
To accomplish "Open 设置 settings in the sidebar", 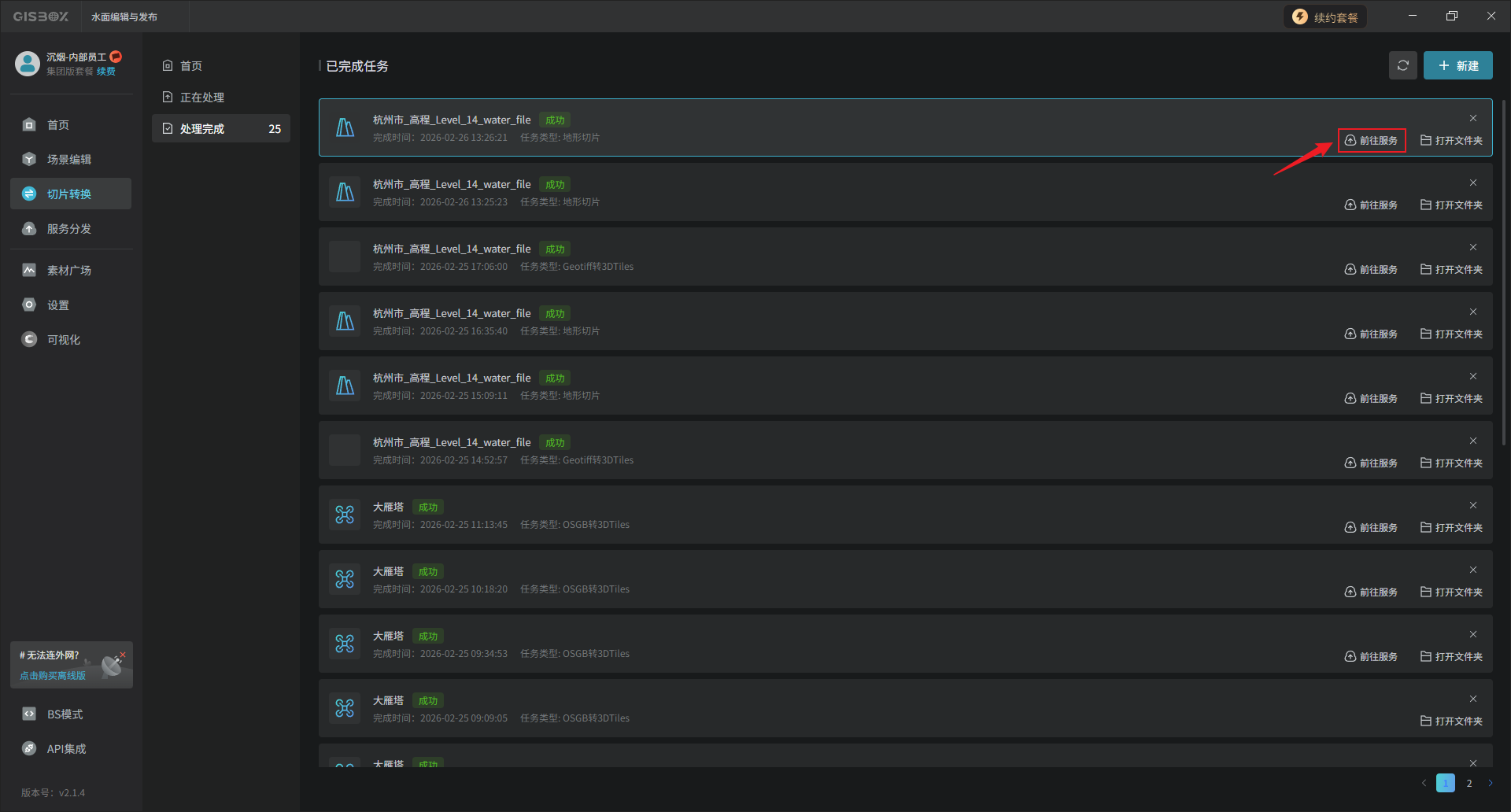I will coord(58,305).
